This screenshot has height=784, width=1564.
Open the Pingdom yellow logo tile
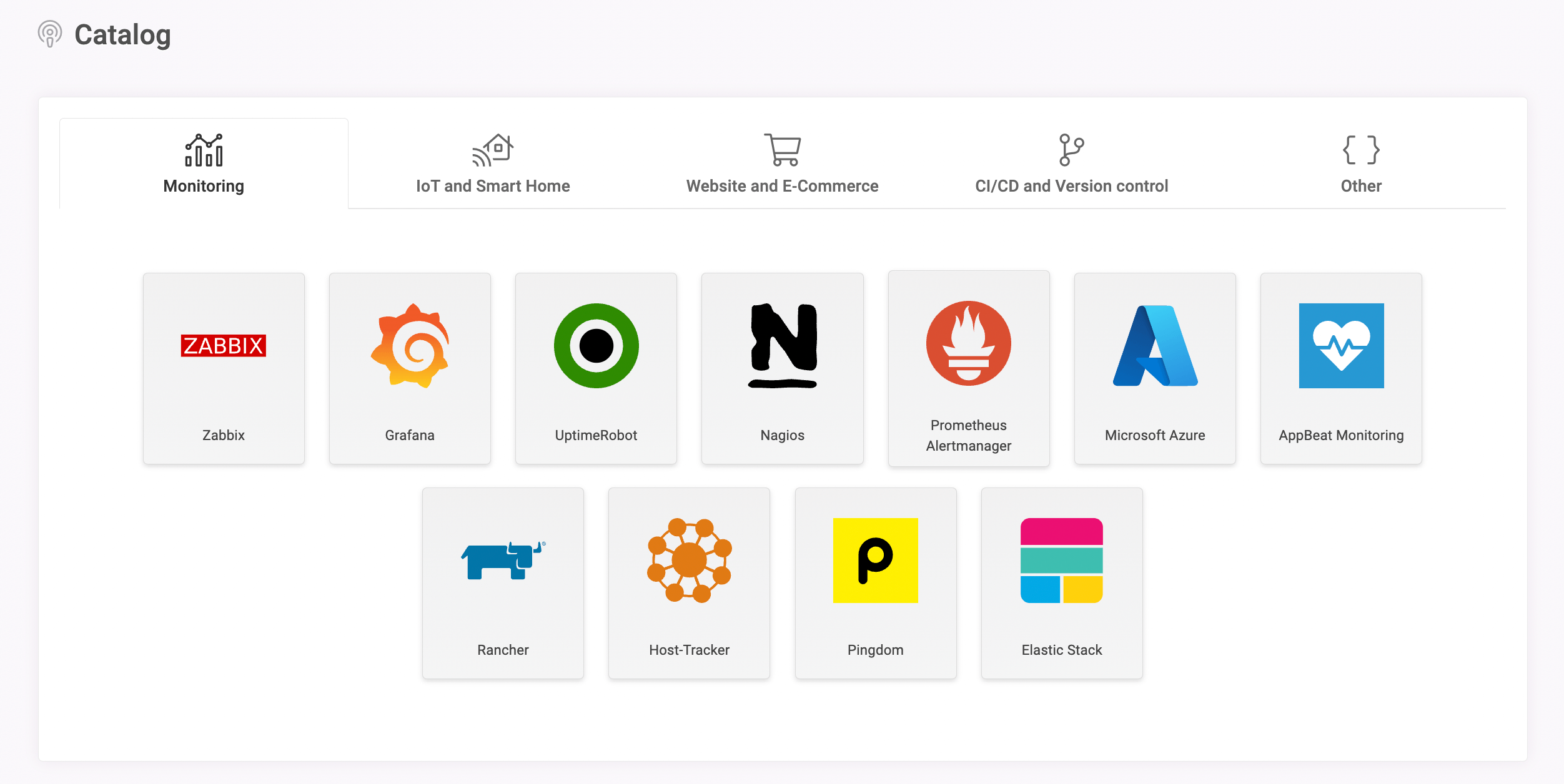click(x=876, y=560)
